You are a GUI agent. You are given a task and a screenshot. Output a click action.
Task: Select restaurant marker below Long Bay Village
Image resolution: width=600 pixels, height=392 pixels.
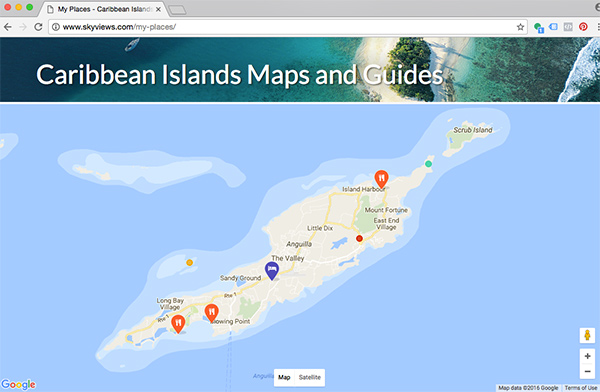click(178, 324)
